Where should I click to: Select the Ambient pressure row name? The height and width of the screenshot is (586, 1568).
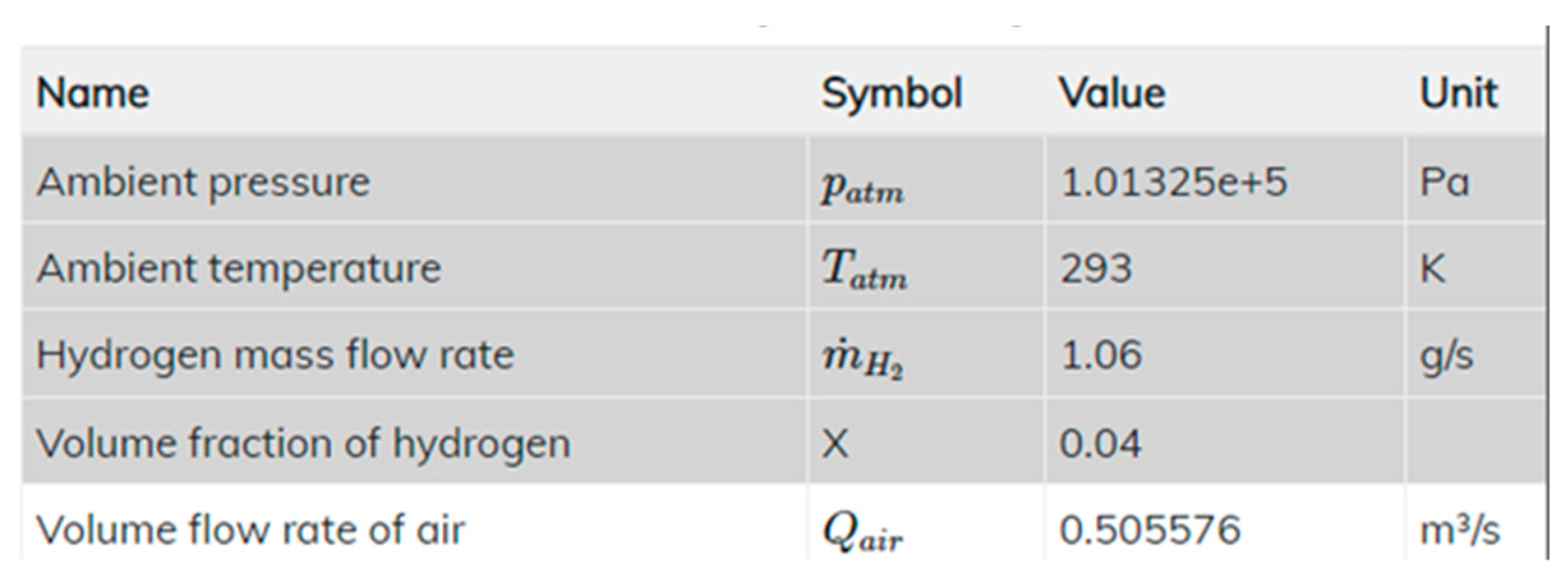[203, 183]
